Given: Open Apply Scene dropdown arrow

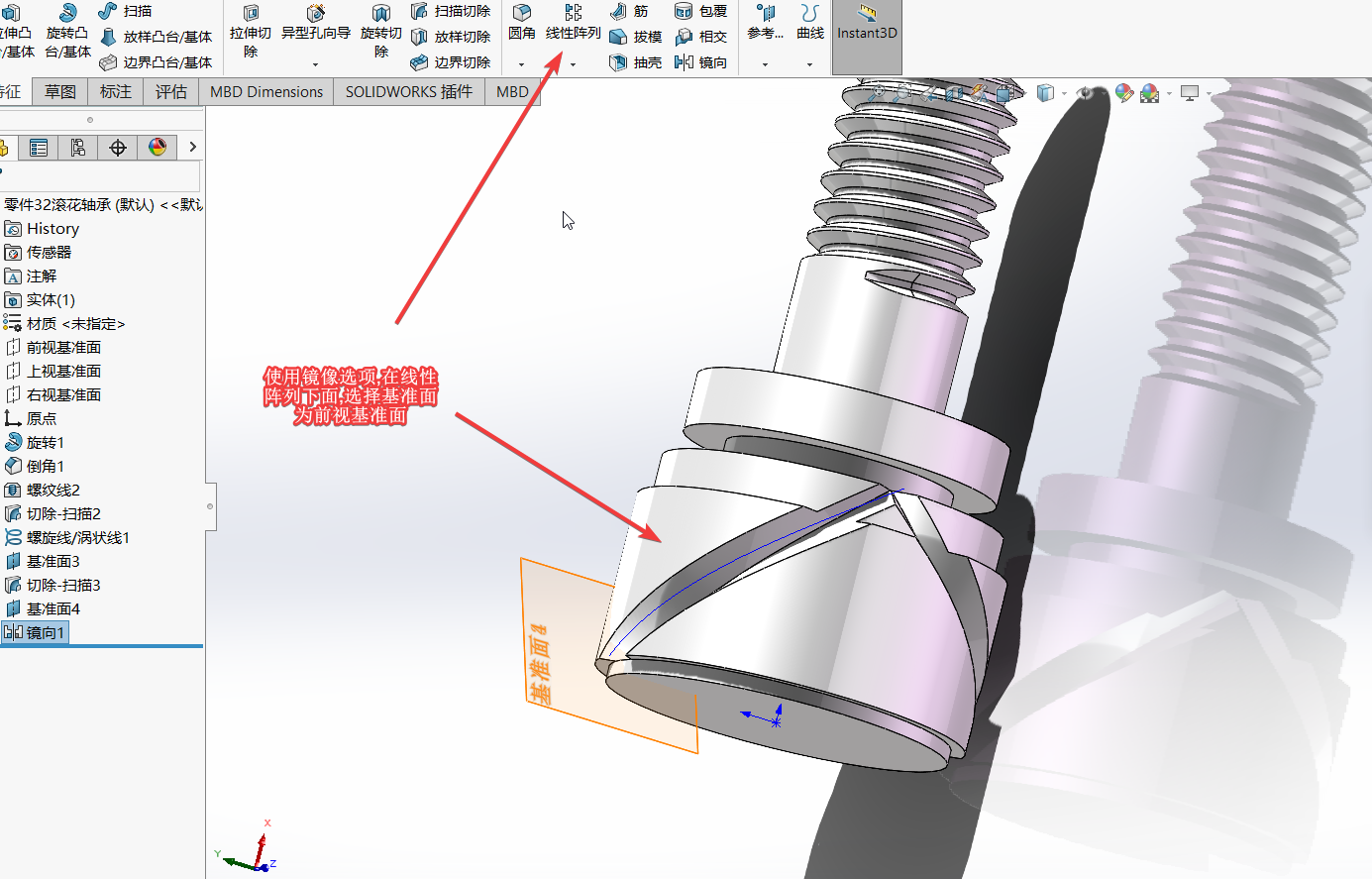Looking at the screenshot, I should pyautogui.click(x=1169, y=93).
